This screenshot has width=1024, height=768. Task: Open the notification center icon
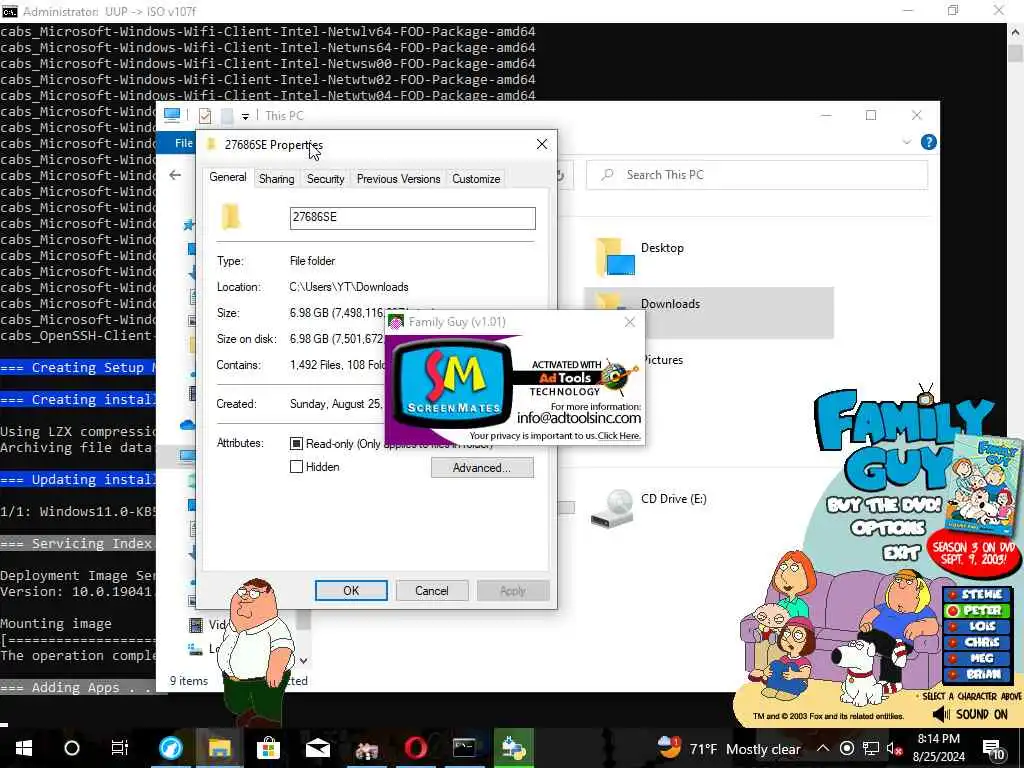pos(994,748)
